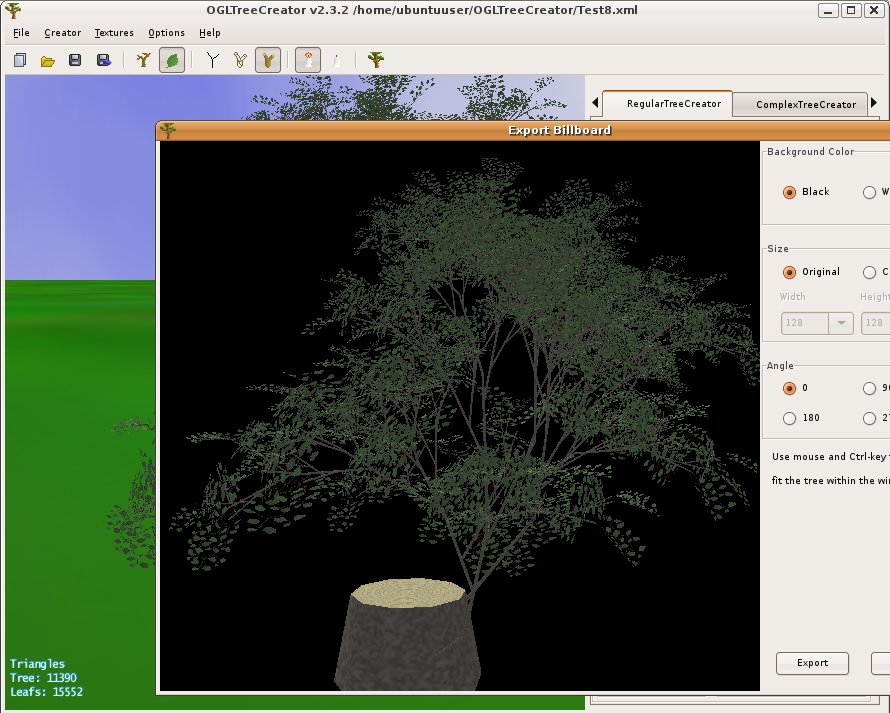Viewport: 890px width, 713px height.
Task: Click the New file toolbar icon
Action: point(20,61)
